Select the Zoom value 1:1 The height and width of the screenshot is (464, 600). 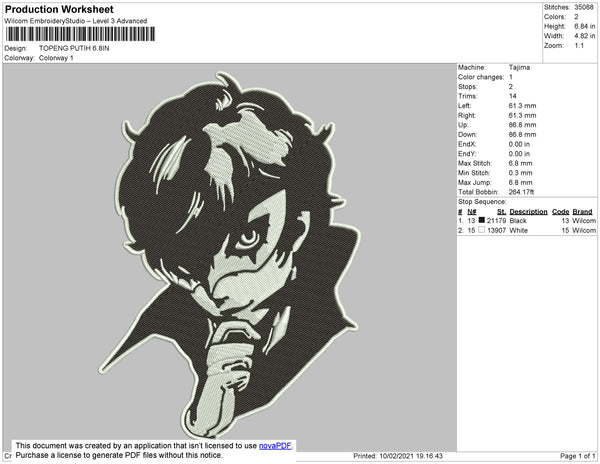click(579, 46)
